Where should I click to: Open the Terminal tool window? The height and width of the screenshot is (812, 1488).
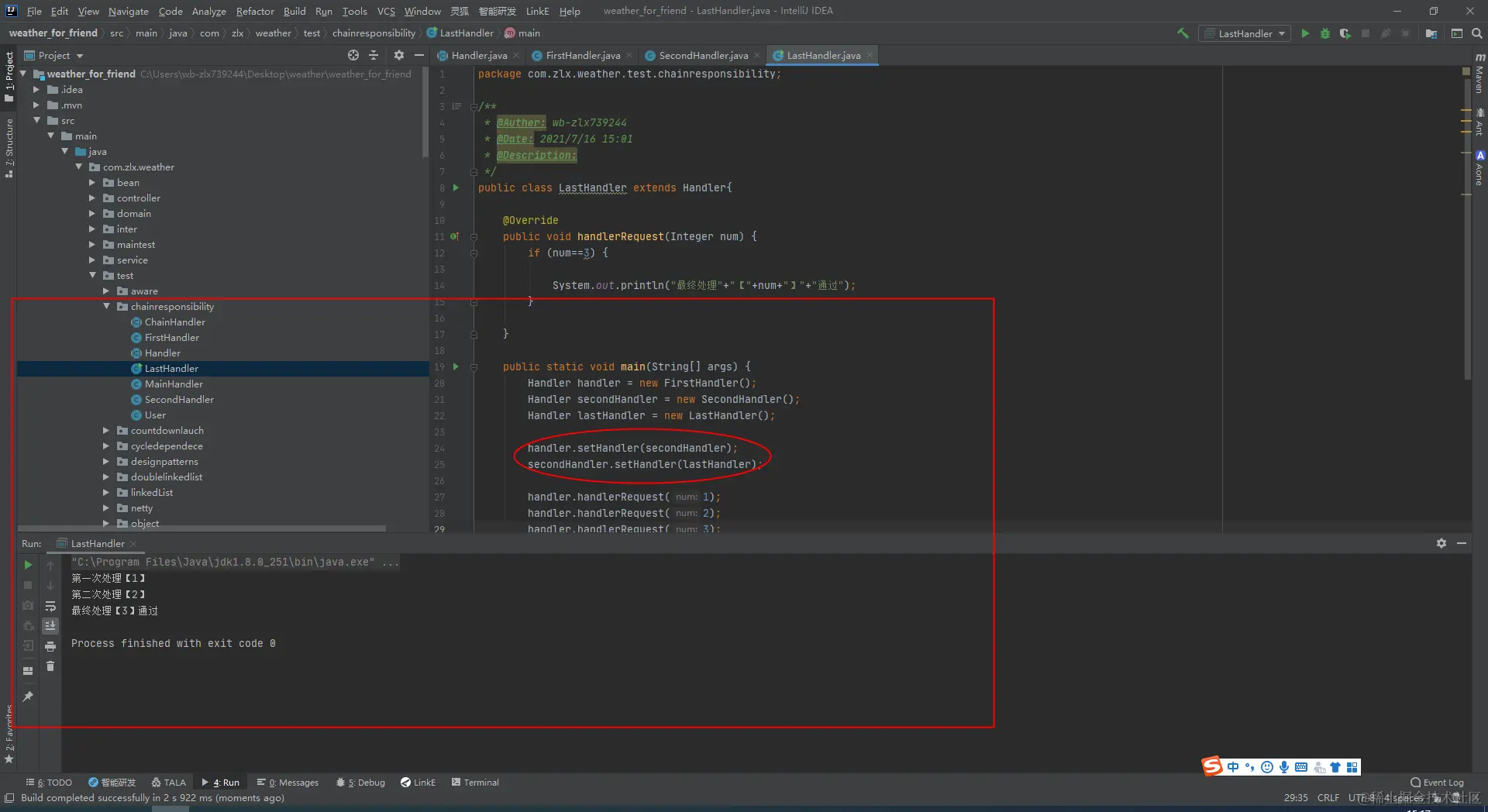475,783
